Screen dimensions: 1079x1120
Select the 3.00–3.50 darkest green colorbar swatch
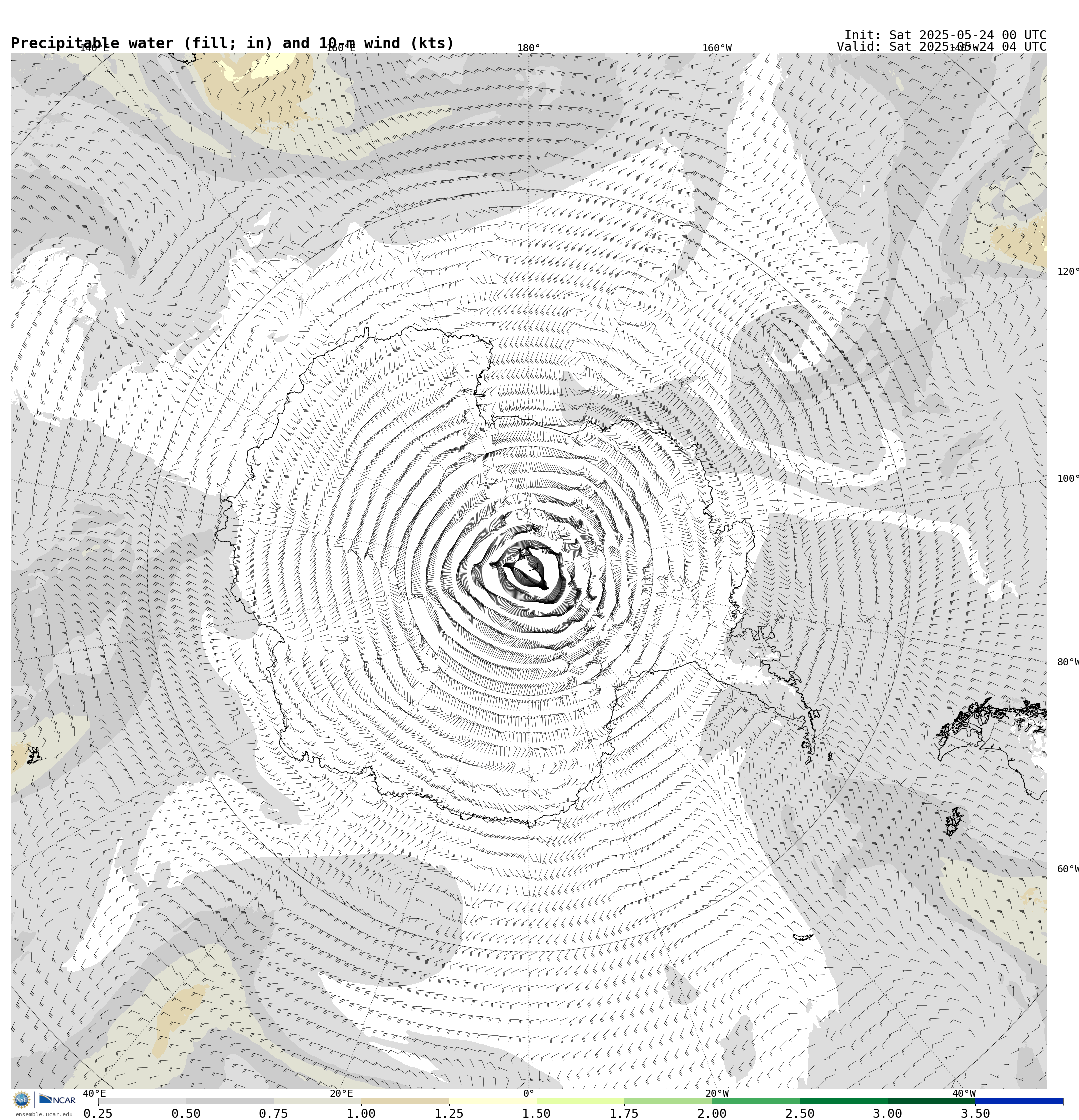(x=932, y=1101)
